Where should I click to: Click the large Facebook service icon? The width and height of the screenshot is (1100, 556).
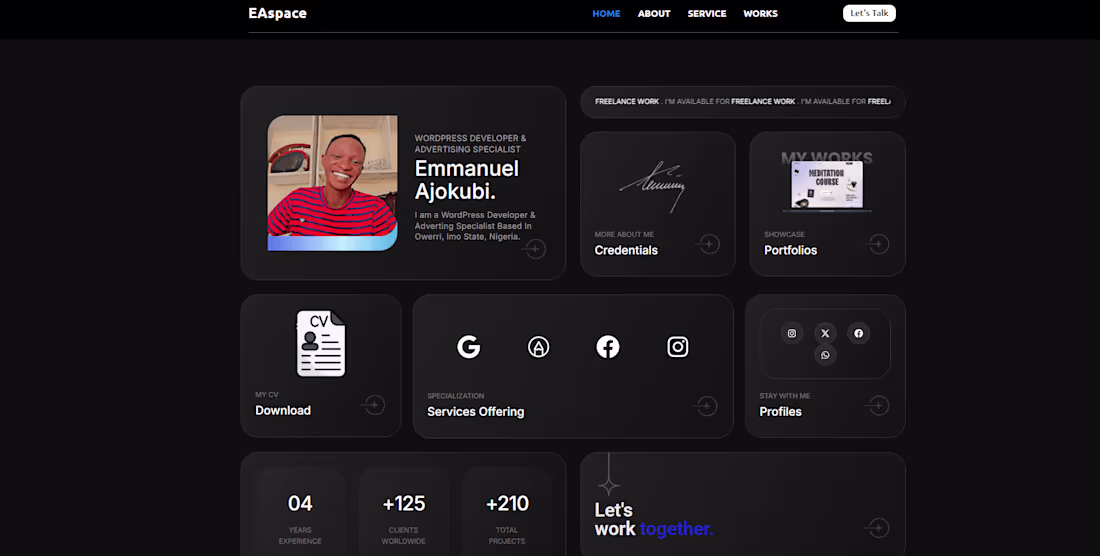click(608, 346)
